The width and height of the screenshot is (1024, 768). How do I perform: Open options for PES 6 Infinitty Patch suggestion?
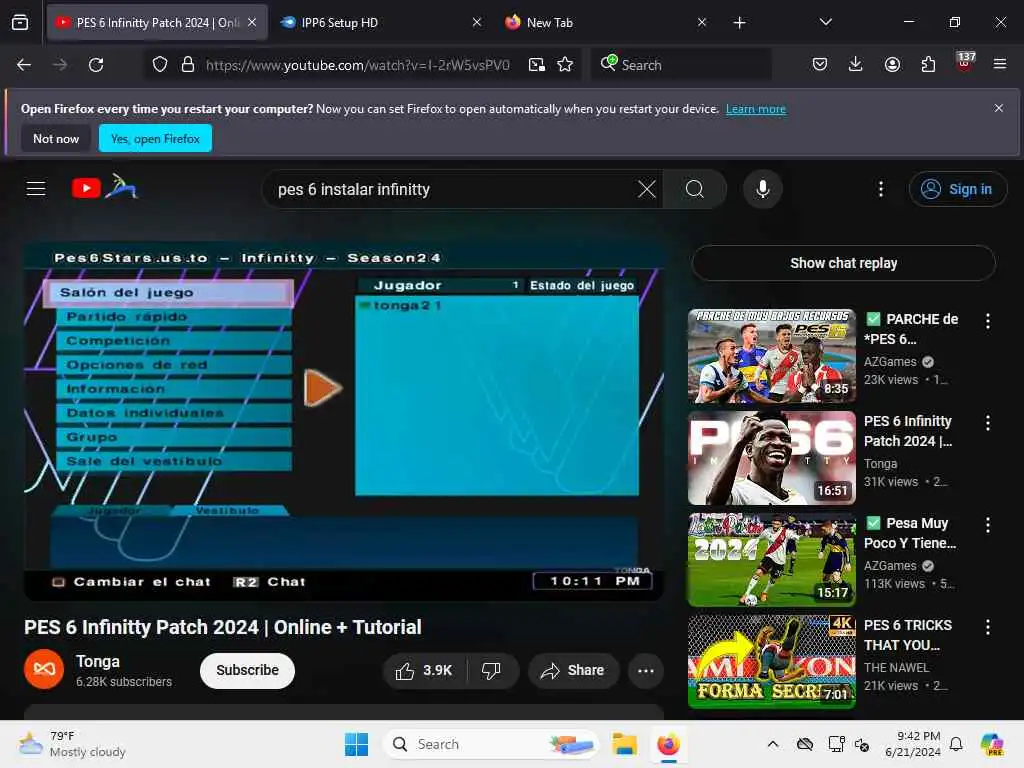[987, 423]
